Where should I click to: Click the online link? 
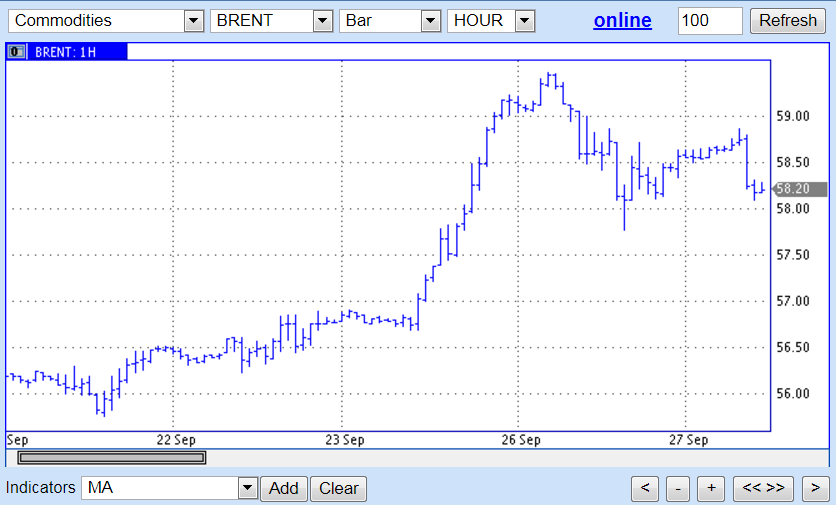pos(622,21)
